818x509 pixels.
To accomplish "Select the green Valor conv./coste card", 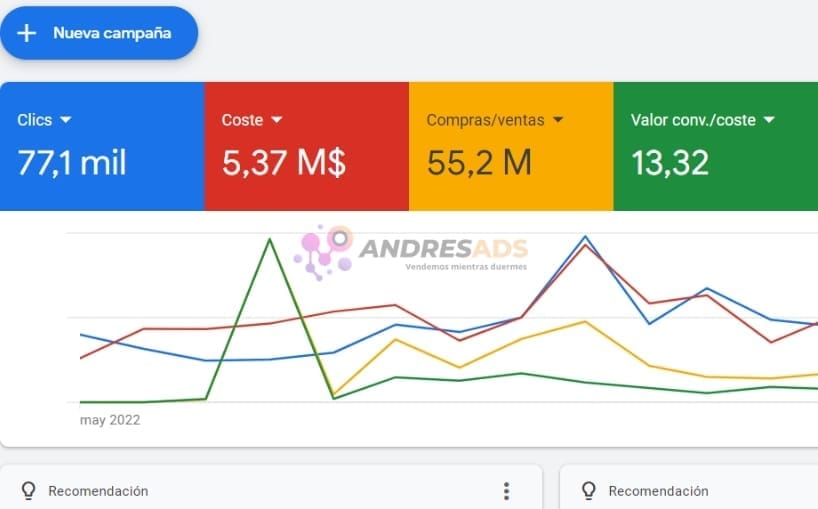I will (716, 147).
